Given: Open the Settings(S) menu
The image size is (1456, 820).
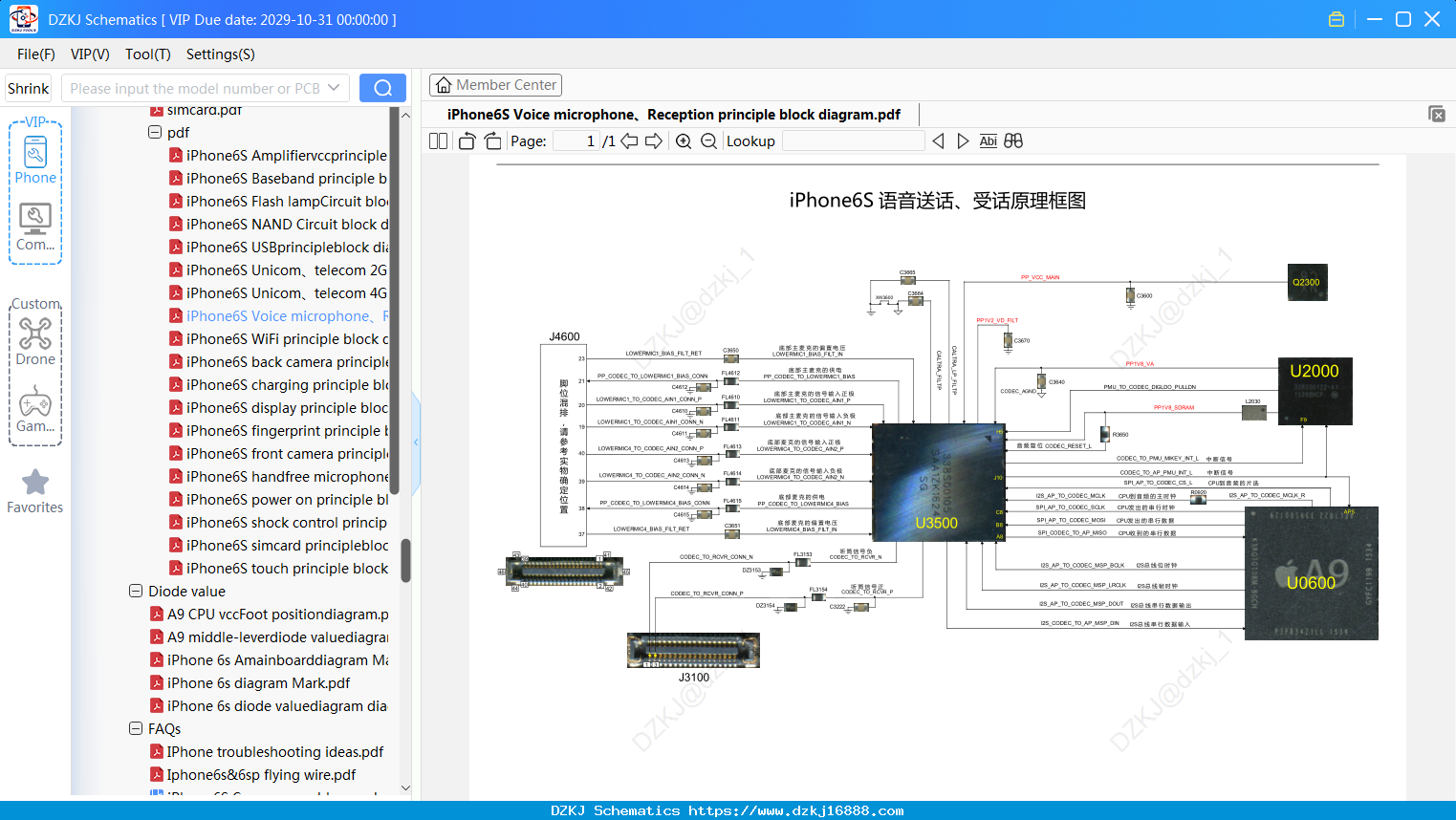Looking at the screenshot, I should tap(221, 54).
